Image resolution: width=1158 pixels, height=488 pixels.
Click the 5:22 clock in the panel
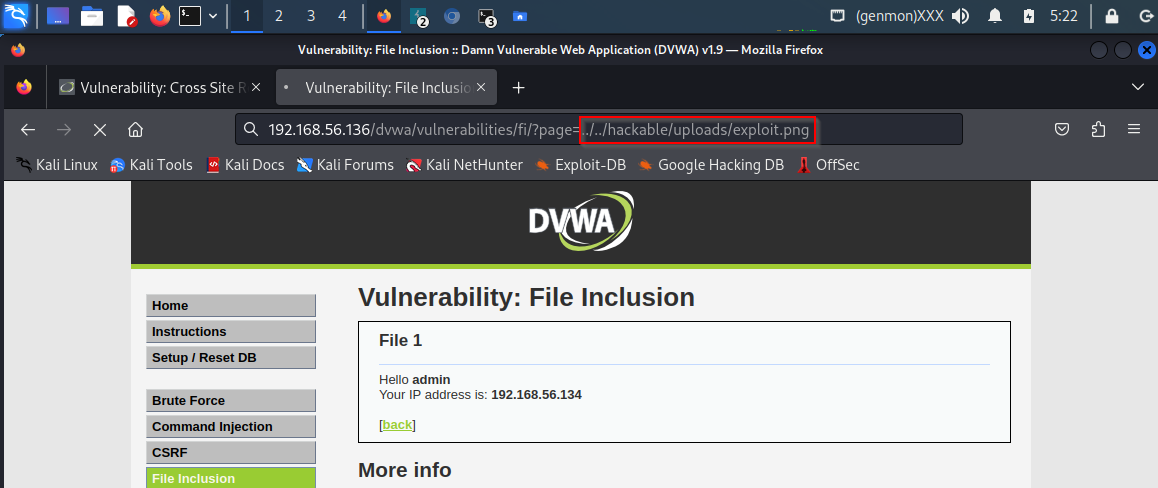point(1063,16)
